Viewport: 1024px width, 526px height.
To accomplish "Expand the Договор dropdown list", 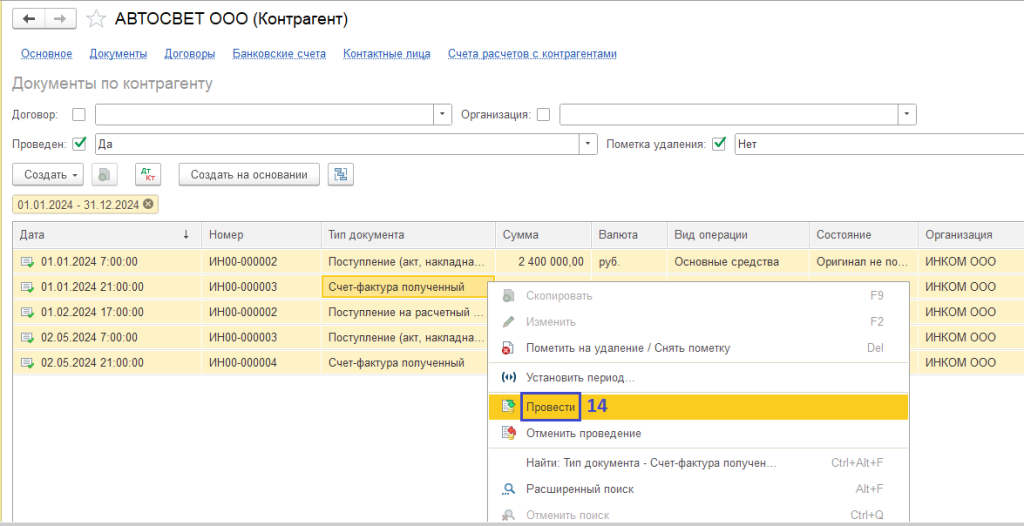I will (443, 115).
